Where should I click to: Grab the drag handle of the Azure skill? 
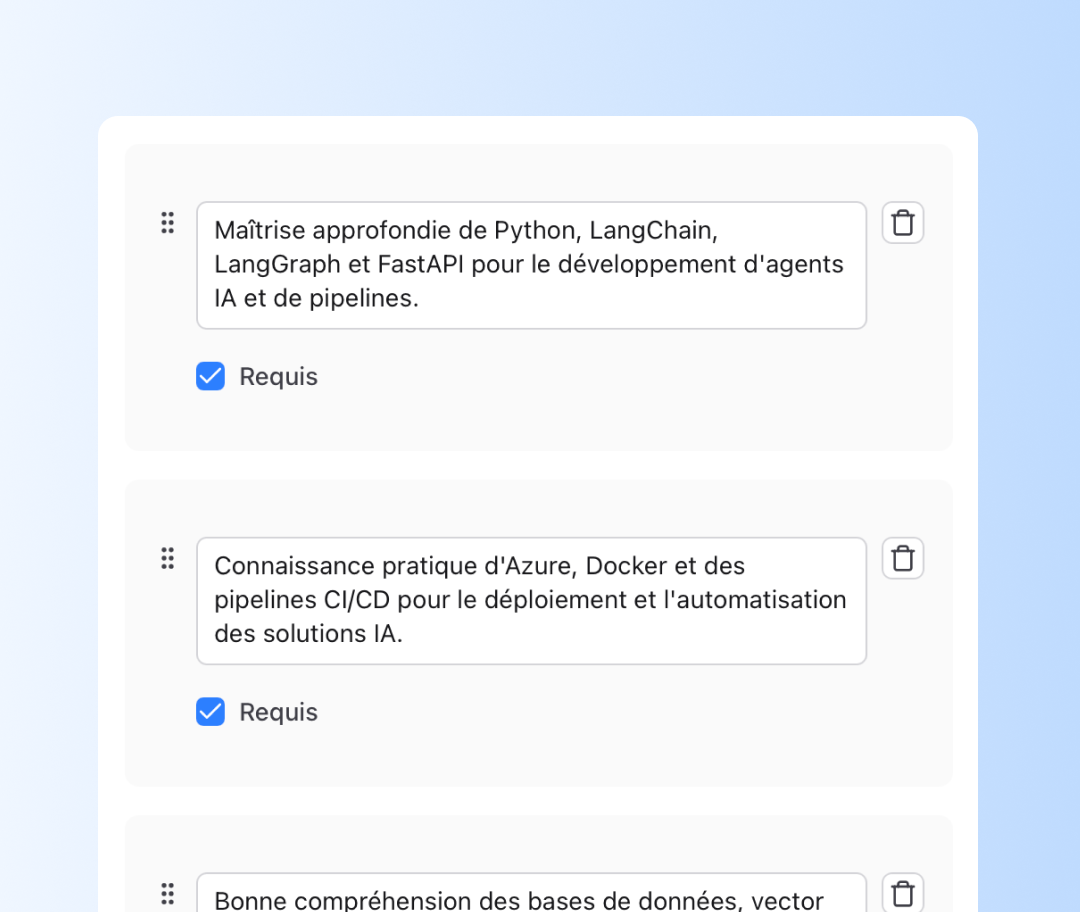(168, 558)
